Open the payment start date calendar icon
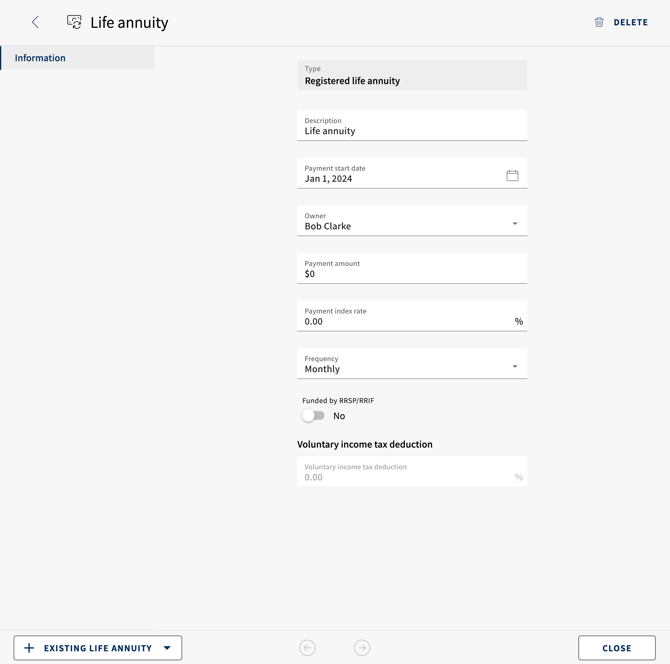 (x=512, y=175)
